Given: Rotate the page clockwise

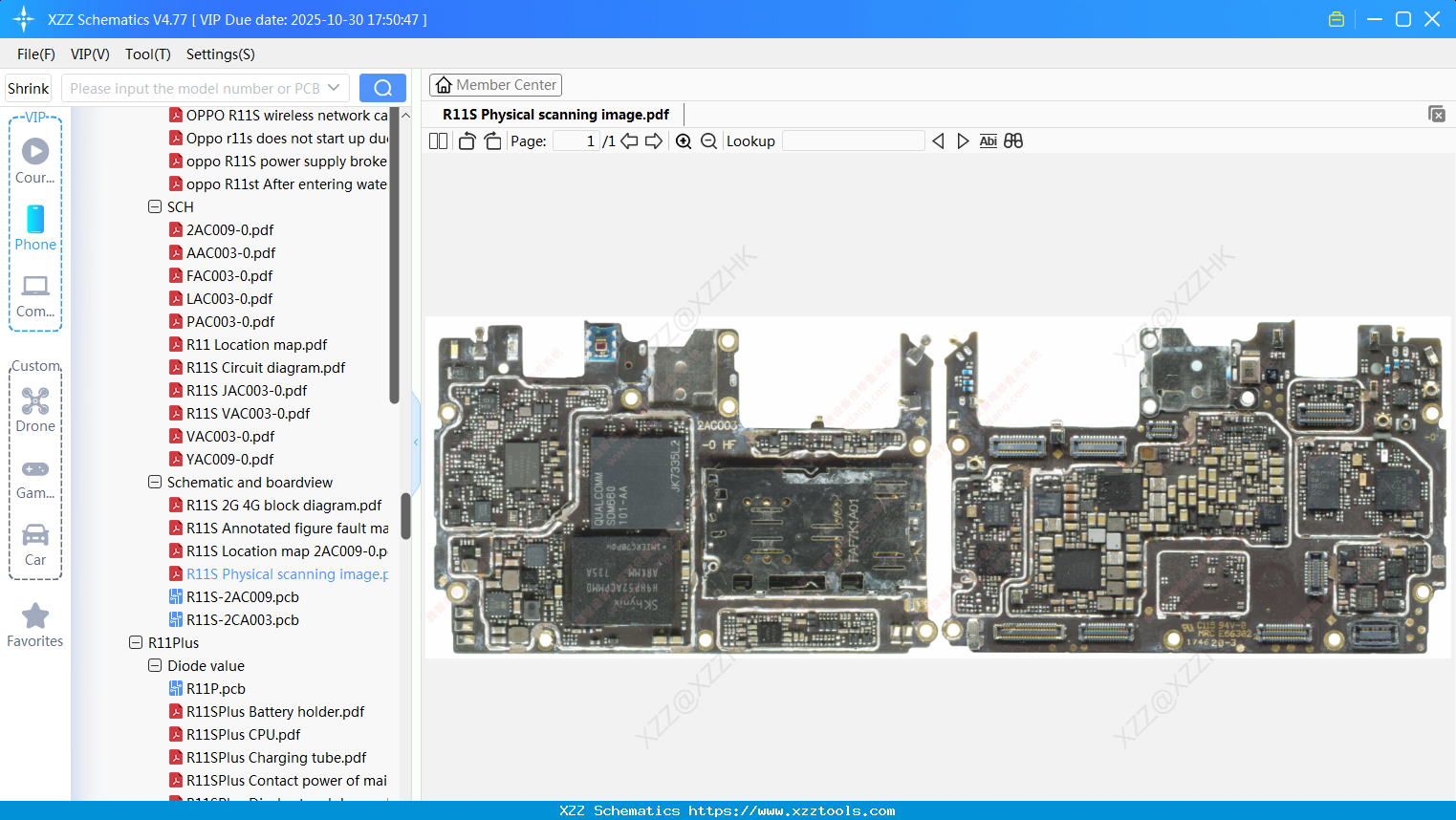Looking at the screenshot, I should pos(492,141).
